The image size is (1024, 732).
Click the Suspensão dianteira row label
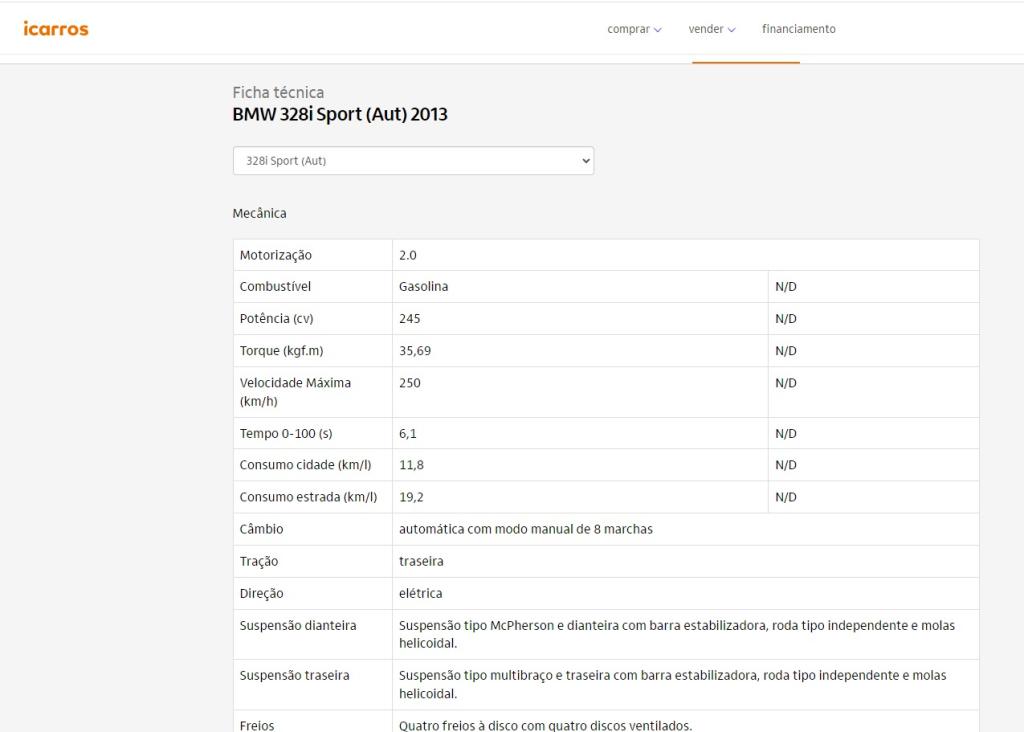point(298,625)
